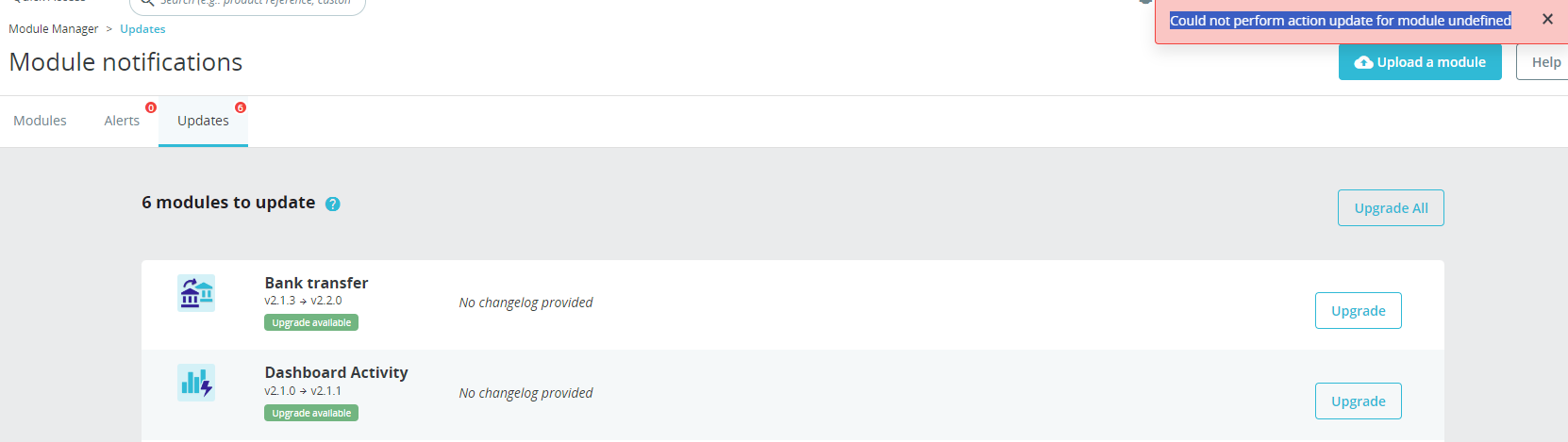Click the search magnifier icon

[147, 3]
